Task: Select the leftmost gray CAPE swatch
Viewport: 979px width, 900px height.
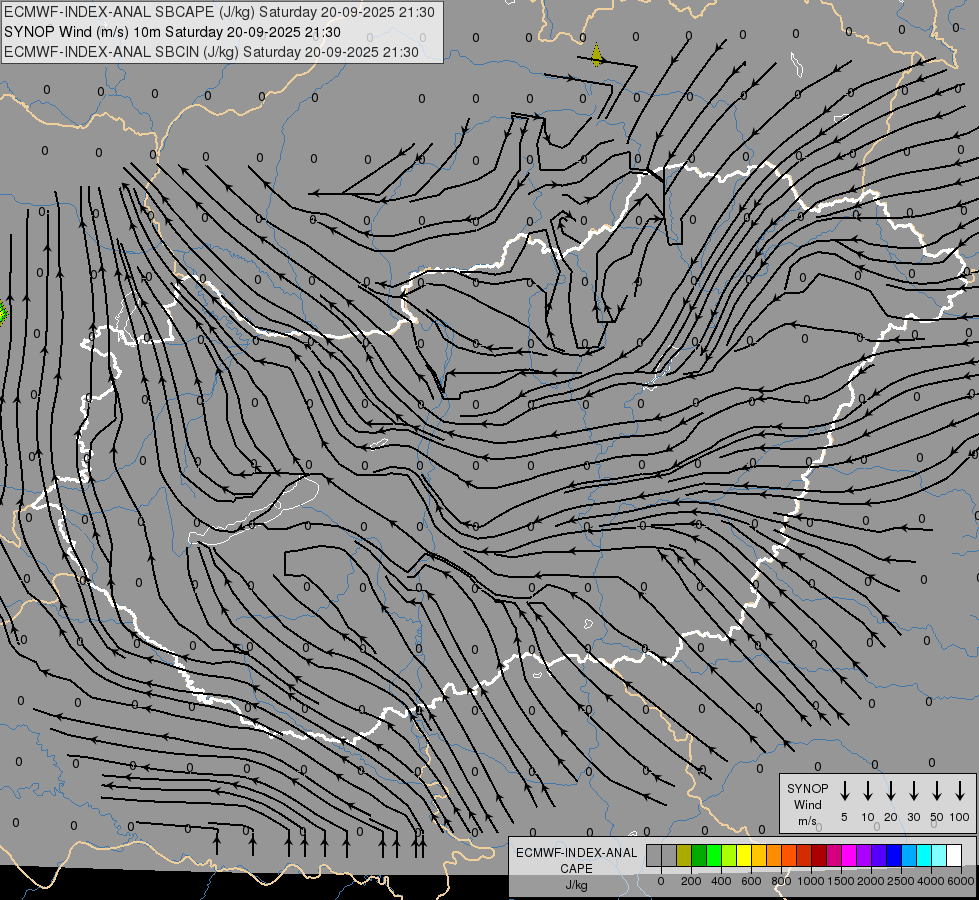Action: coord(654,855)
